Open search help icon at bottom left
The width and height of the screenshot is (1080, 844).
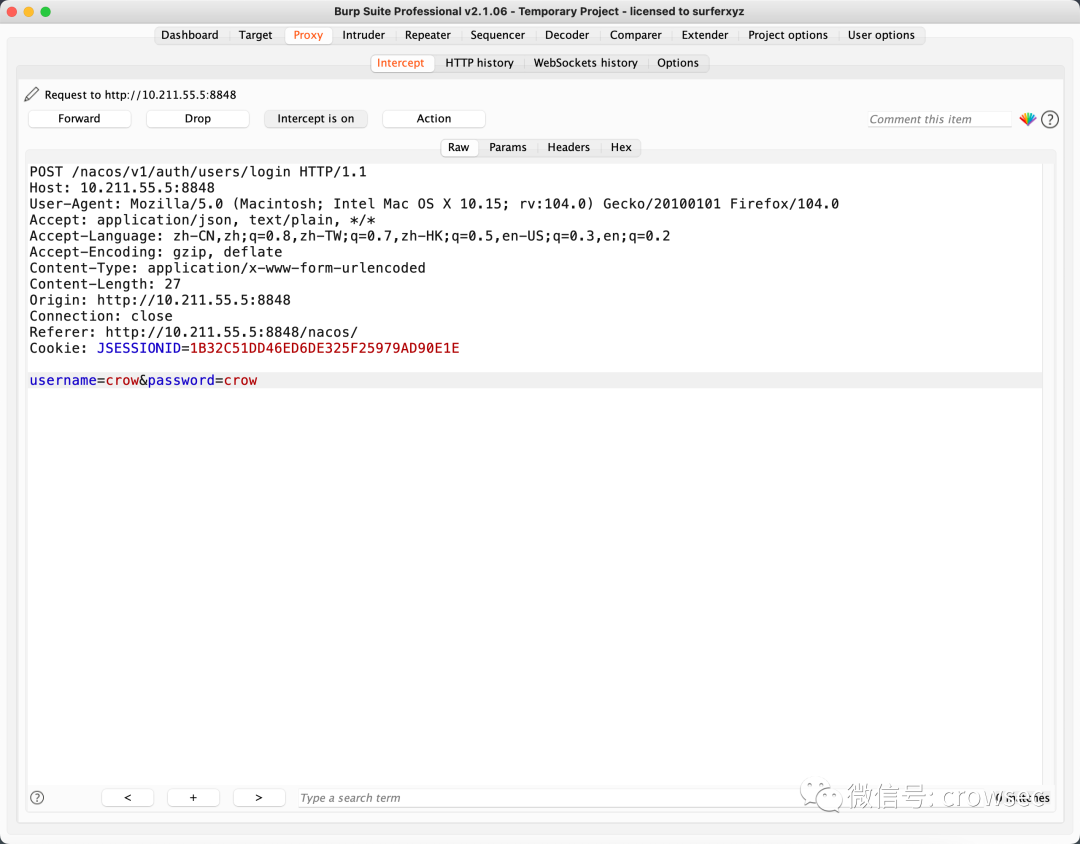point(37,798)
